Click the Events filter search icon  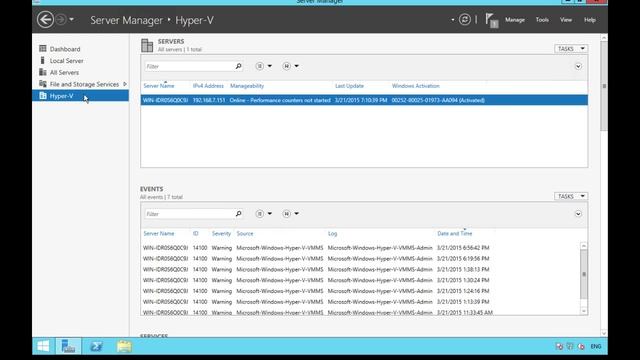tap(238, 214)
